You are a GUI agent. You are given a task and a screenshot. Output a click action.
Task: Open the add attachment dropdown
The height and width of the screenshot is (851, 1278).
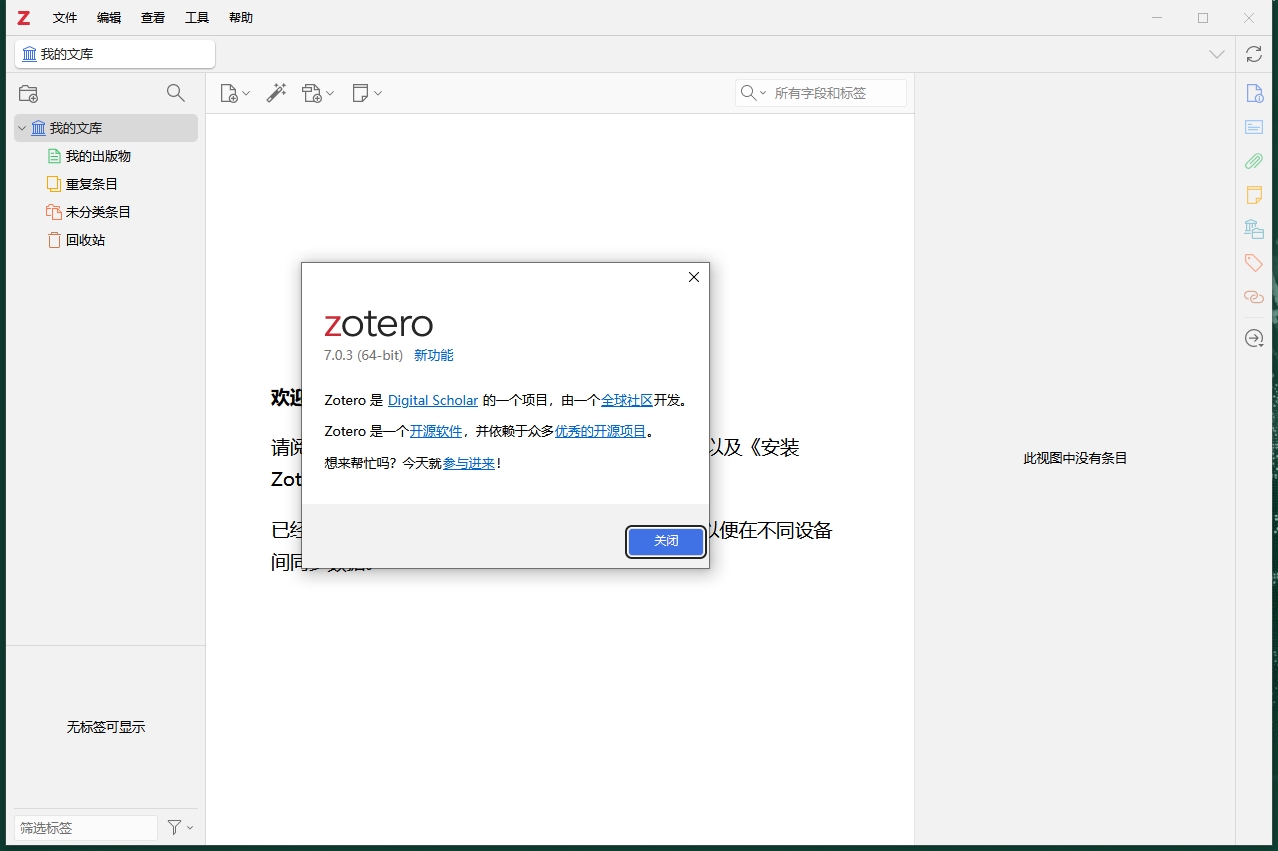coord(318,93)
